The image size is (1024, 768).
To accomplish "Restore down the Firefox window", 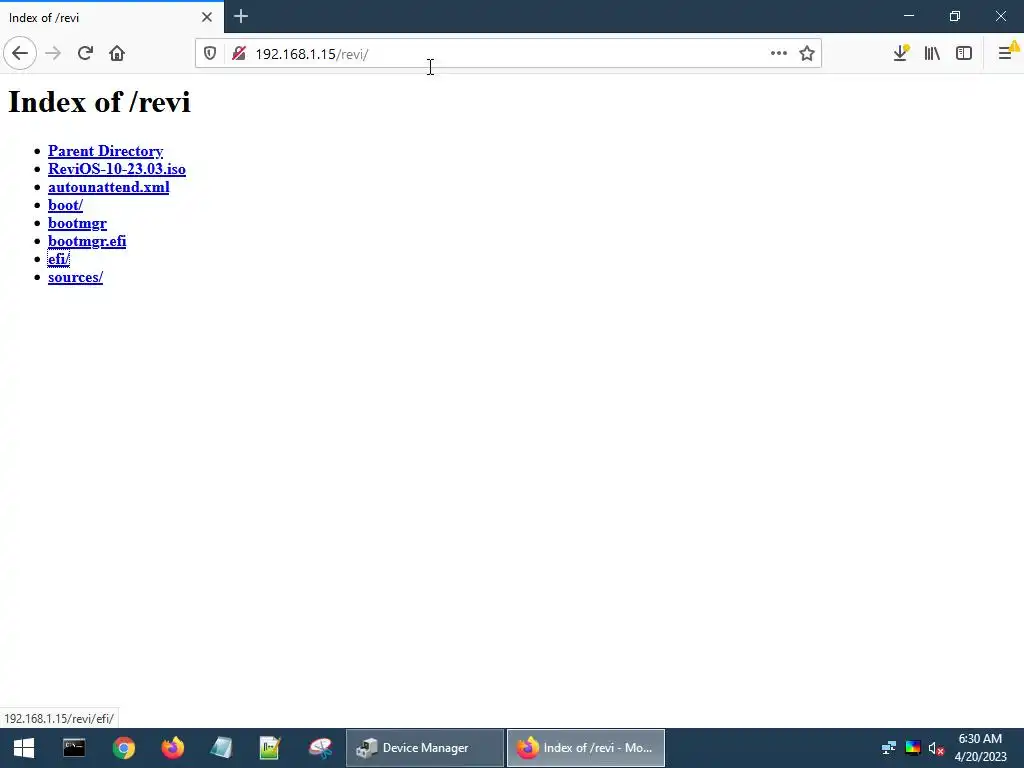I will pyautogui.click(x=955, y=16).
